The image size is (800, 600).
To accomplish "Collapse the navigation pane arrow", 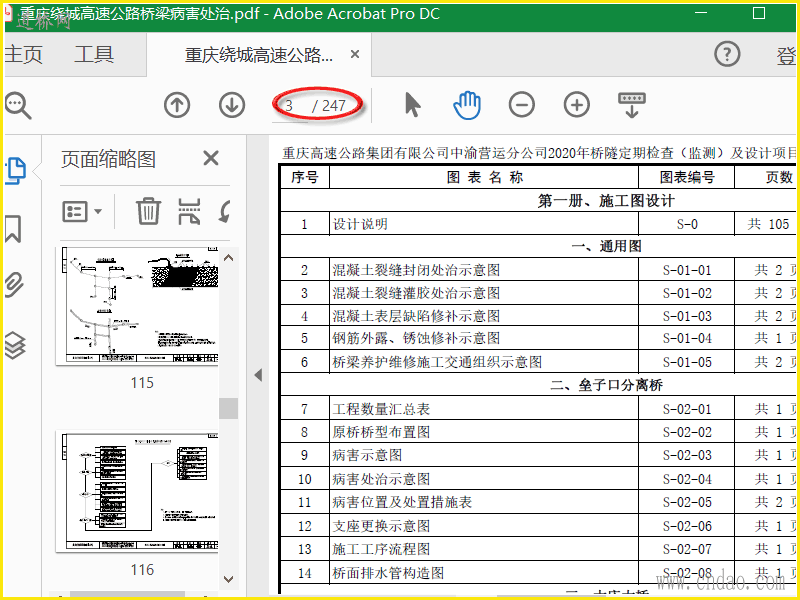I will click(x=258, y=376).
